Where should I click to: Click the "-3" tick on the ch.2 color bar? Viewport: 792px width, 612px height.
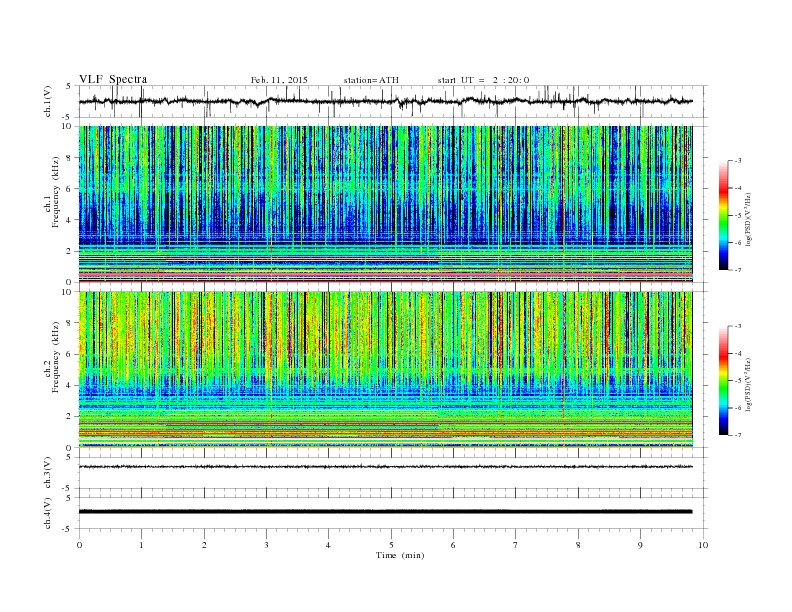738,326
